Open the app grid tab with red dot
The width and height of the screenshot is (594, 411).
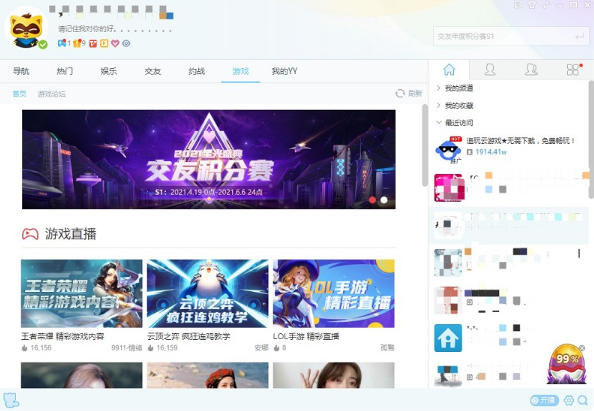pyautogui.click(x=573, y=70)
